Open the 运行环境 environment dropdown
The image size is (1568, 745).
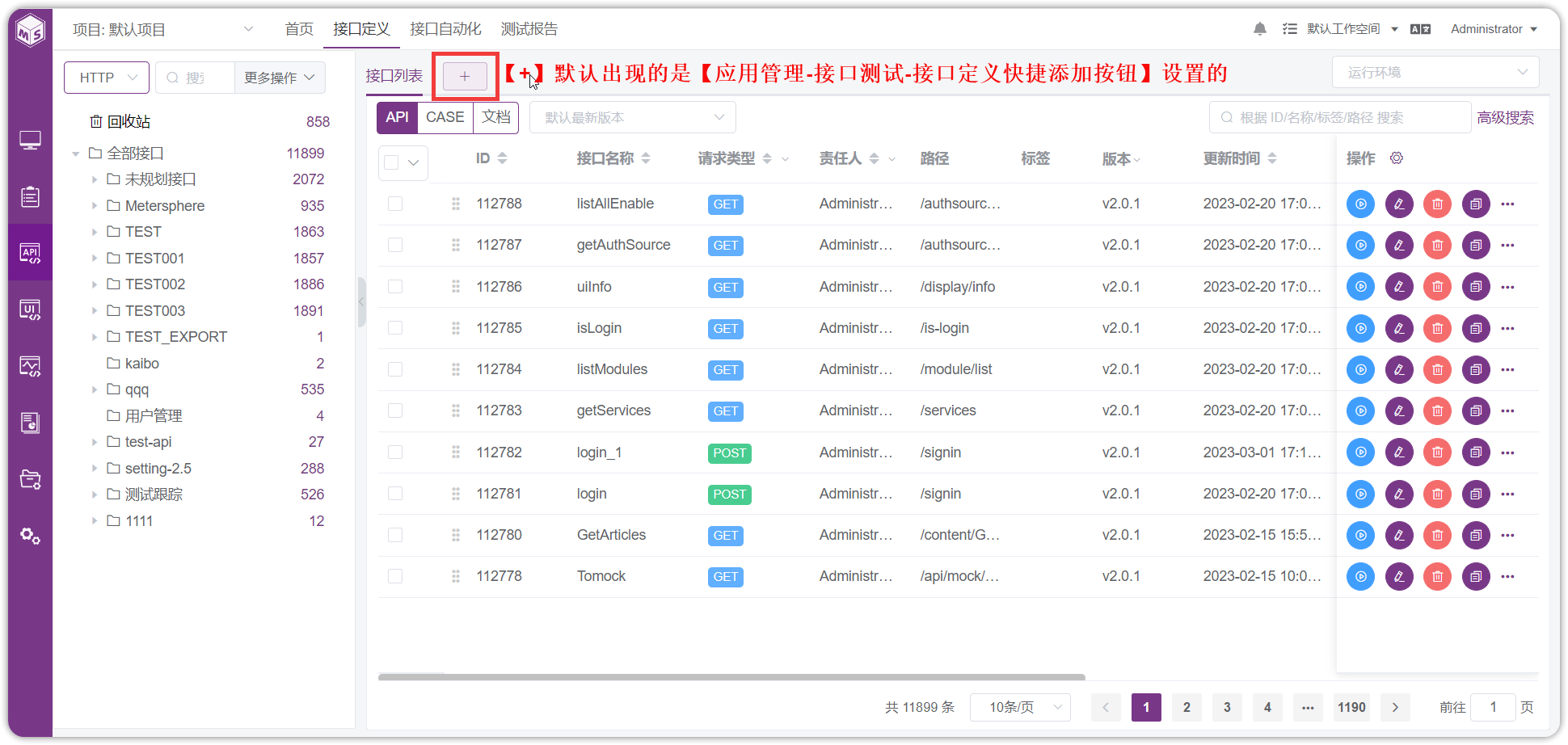[1435, 73]
